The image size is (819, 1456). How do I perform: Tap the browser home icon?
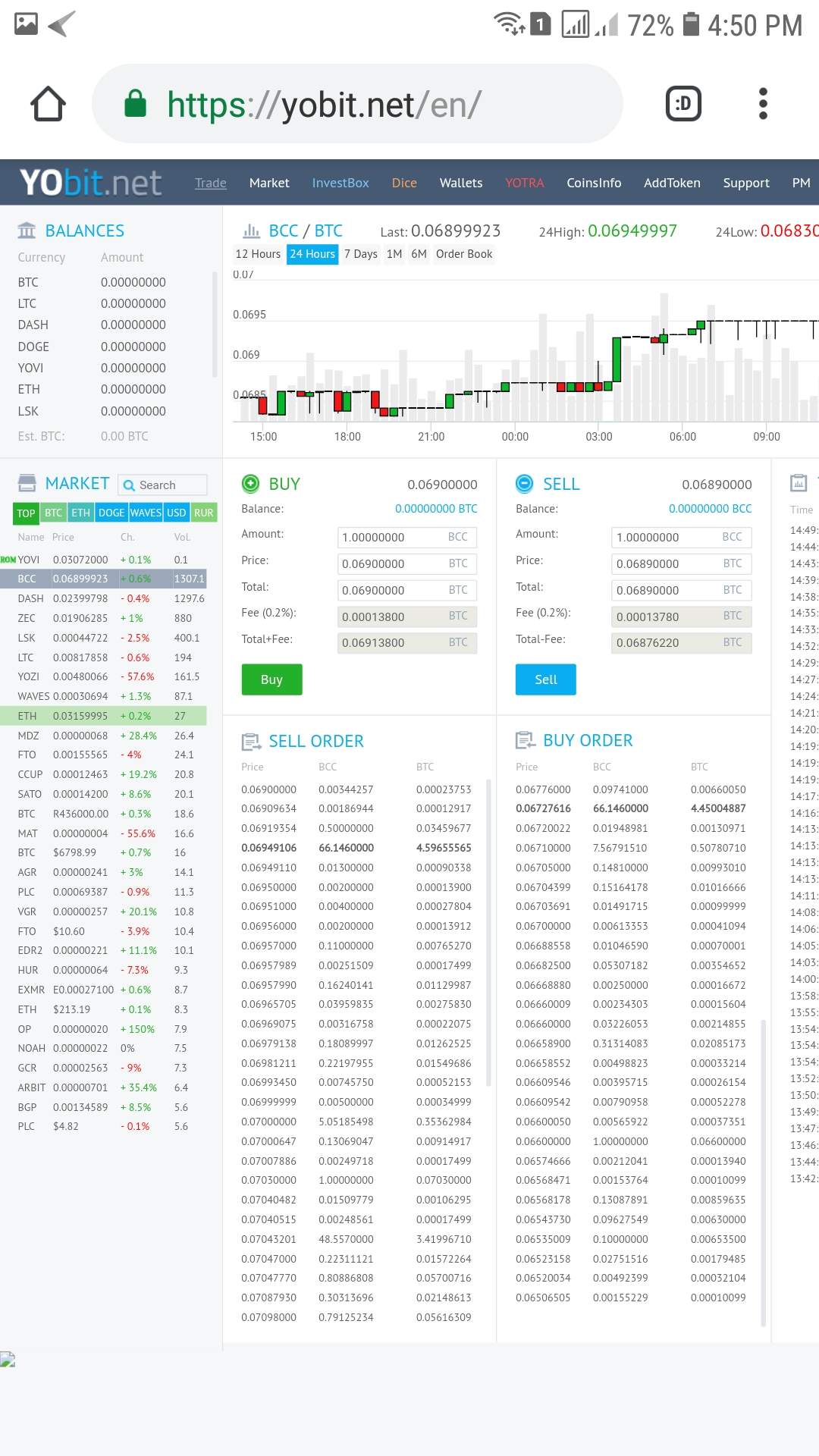coord(48,104)
